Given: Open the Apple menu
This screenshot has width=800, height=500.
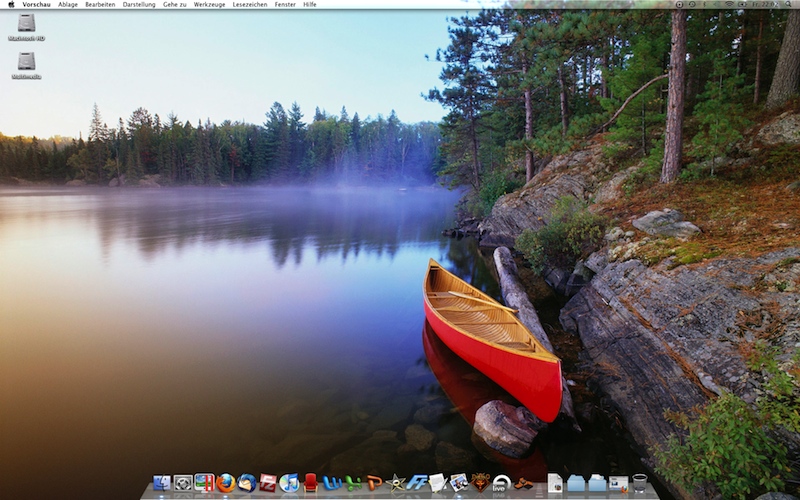Looking at the screenshot, I should 11,4.
